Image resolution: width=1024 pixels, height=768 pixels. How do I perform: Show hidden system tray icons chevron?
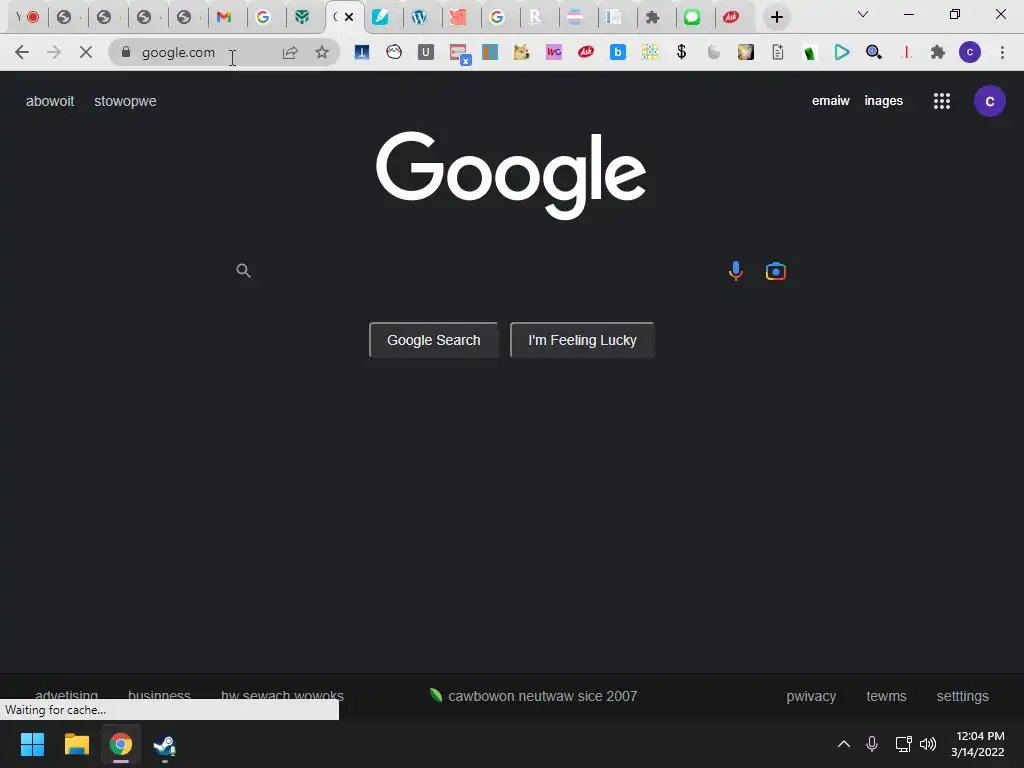(x=844, y=744)
